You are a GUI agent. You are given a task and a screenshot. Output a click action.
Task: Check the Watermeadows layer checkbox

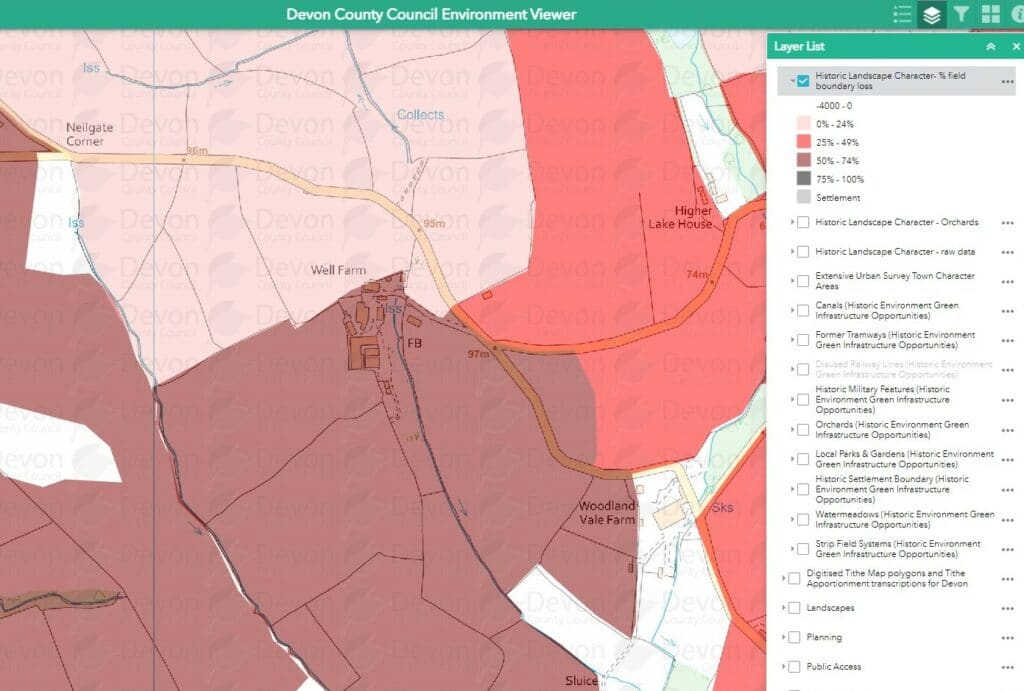(x=803, y=519)
